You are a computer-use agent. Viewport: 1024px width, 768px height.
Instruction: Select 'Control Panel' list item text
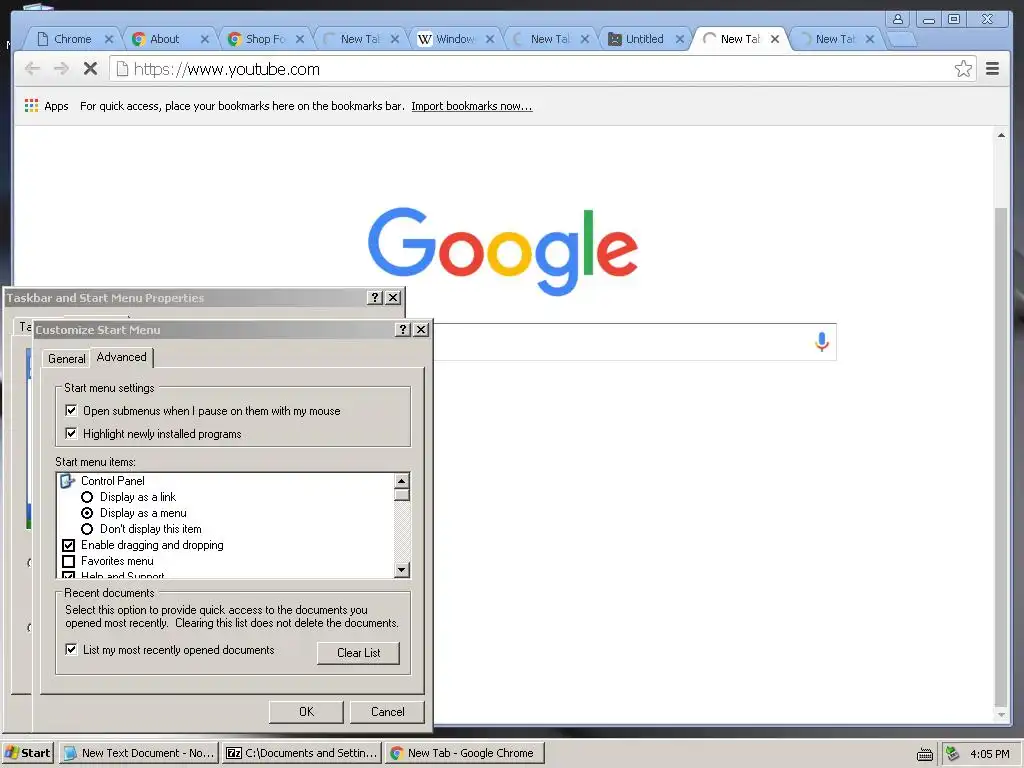[x=112, y=481]
